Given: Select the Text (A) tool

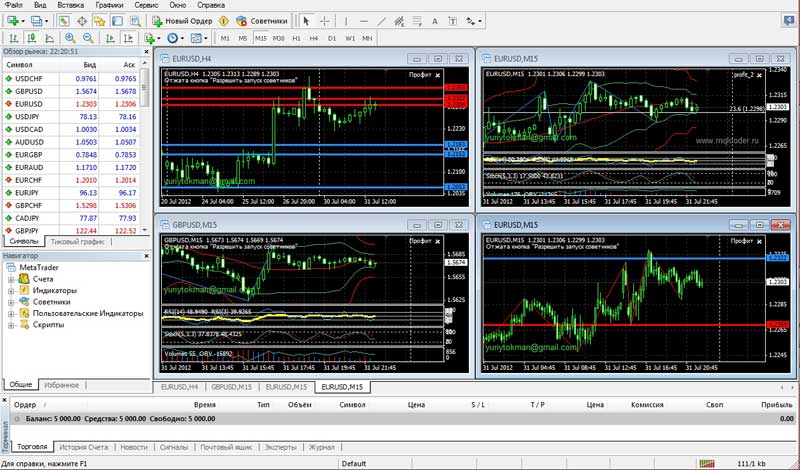Looking at the screenshot, I should tap(435, 21).
